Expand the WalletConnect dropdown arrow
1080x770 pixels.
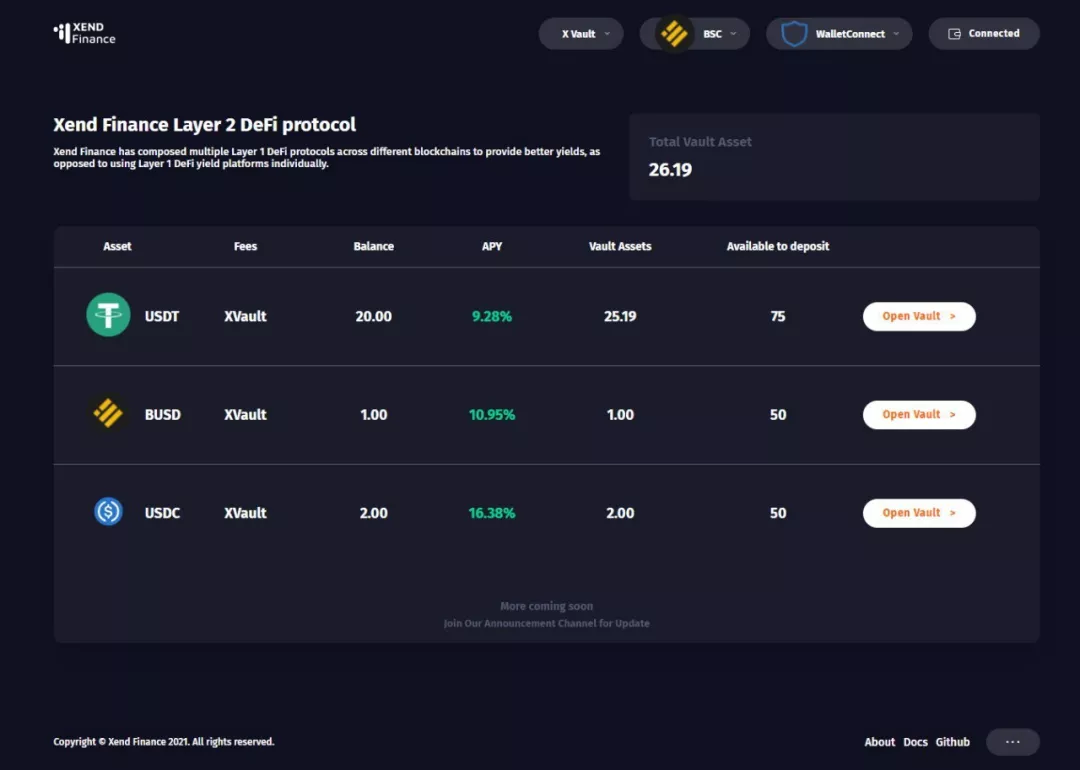[896, 34]
